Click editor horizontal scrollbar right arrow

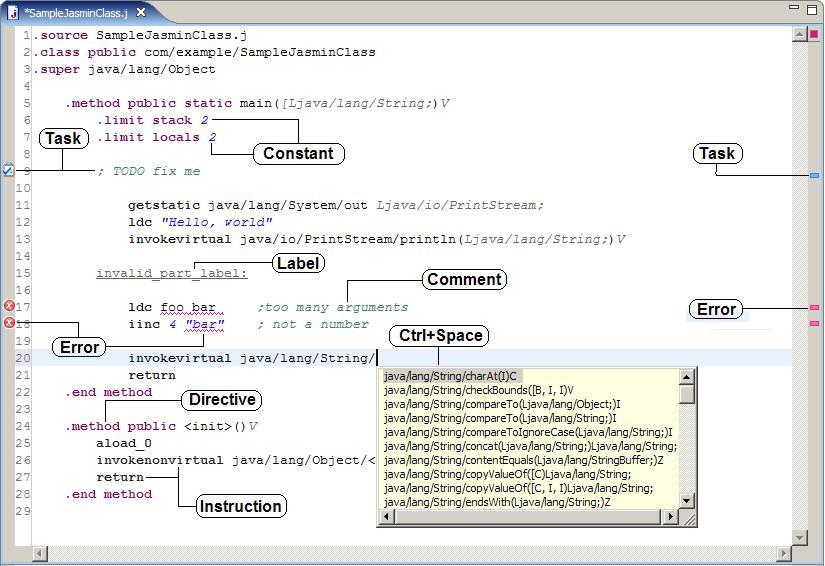[x=784, y=553]
